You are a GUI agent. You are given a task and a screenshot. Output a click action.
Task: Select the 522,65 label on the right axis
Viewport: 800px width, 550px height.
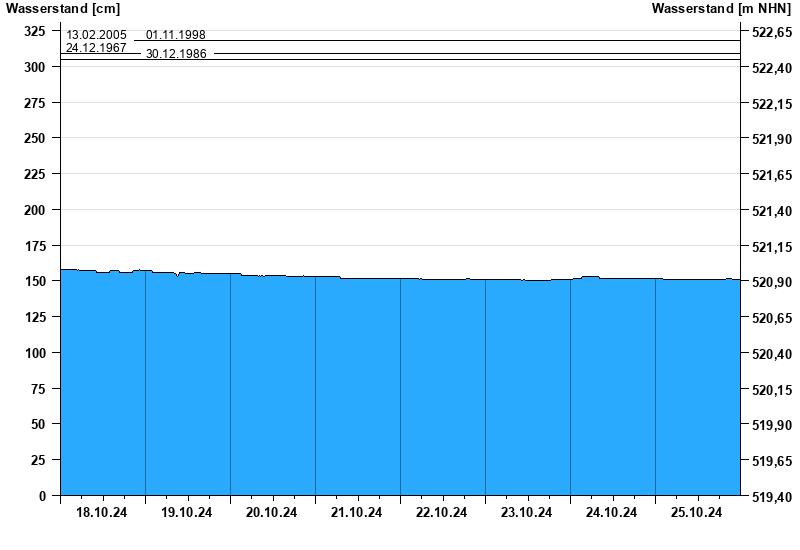coord(770,32)
